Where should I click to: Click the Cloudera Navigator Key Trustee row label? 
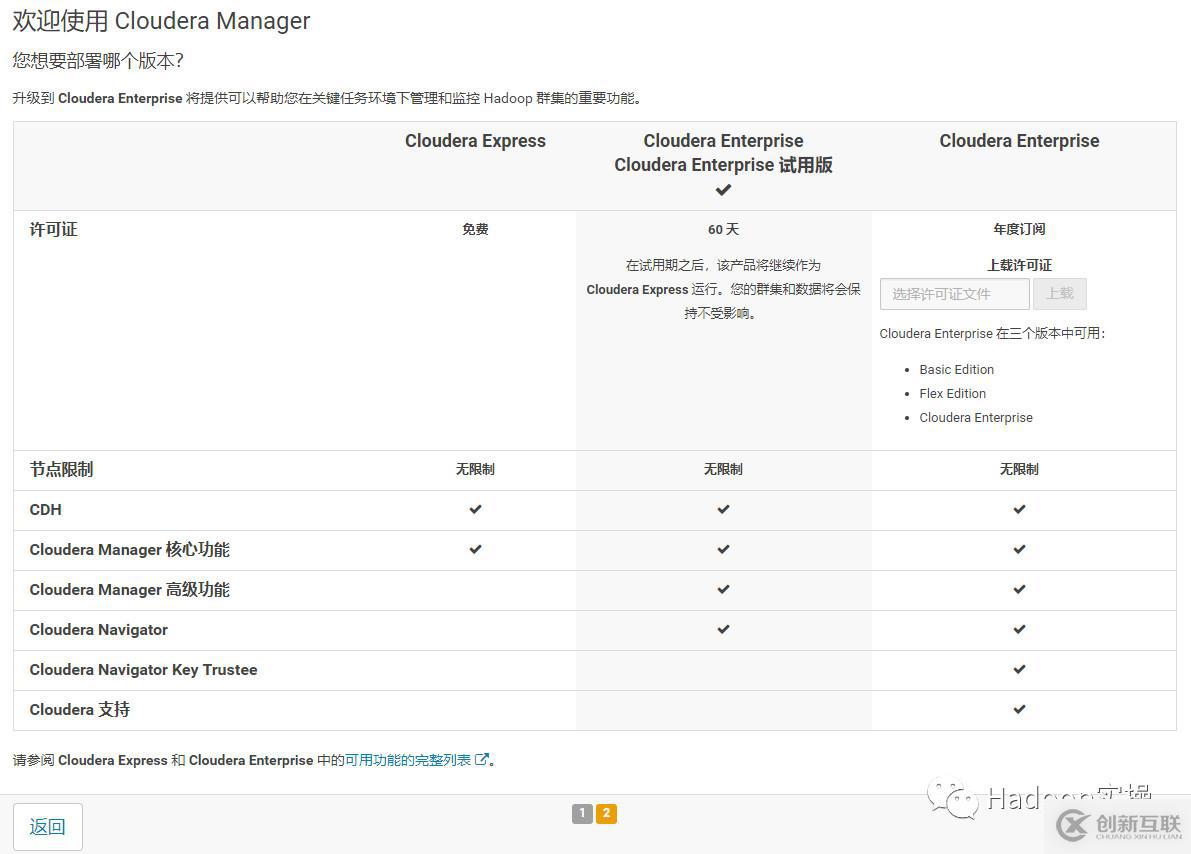tap(144, 670)
